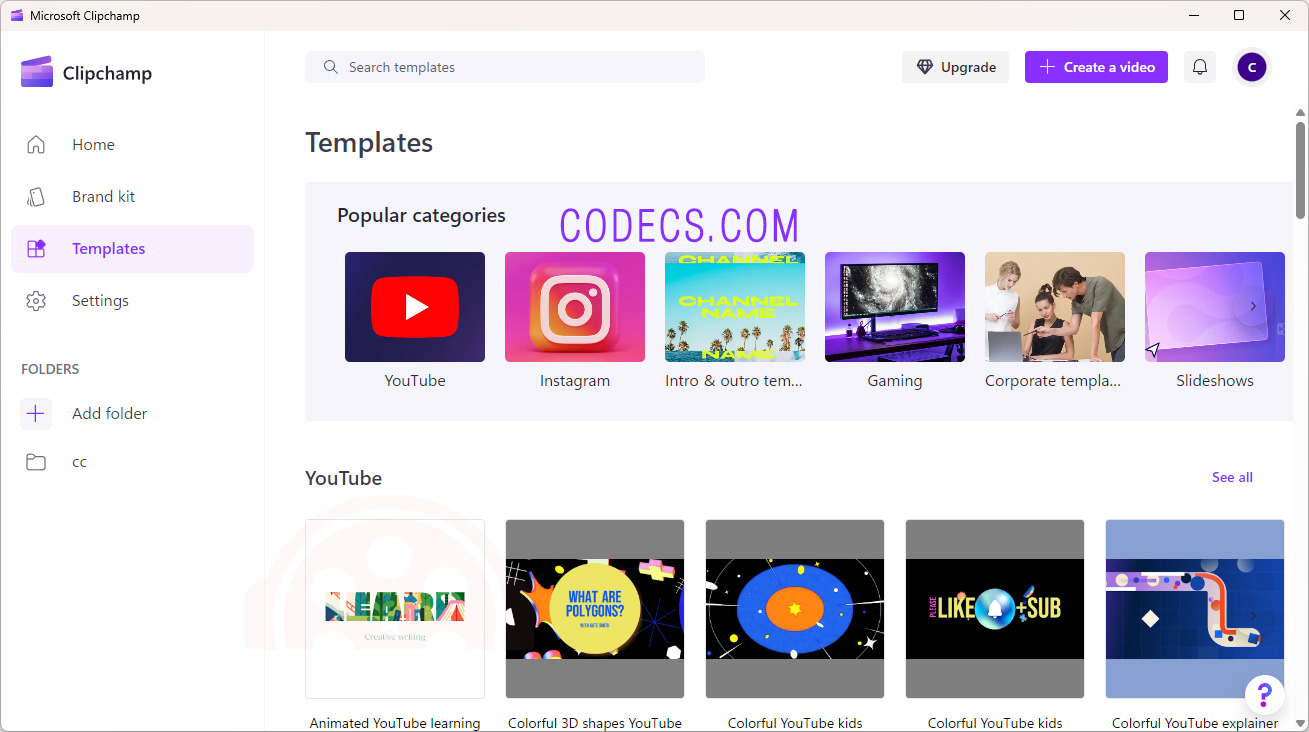1309x732 pixels.
Task: Focus the Search templates field
Action: pos(505,67)
